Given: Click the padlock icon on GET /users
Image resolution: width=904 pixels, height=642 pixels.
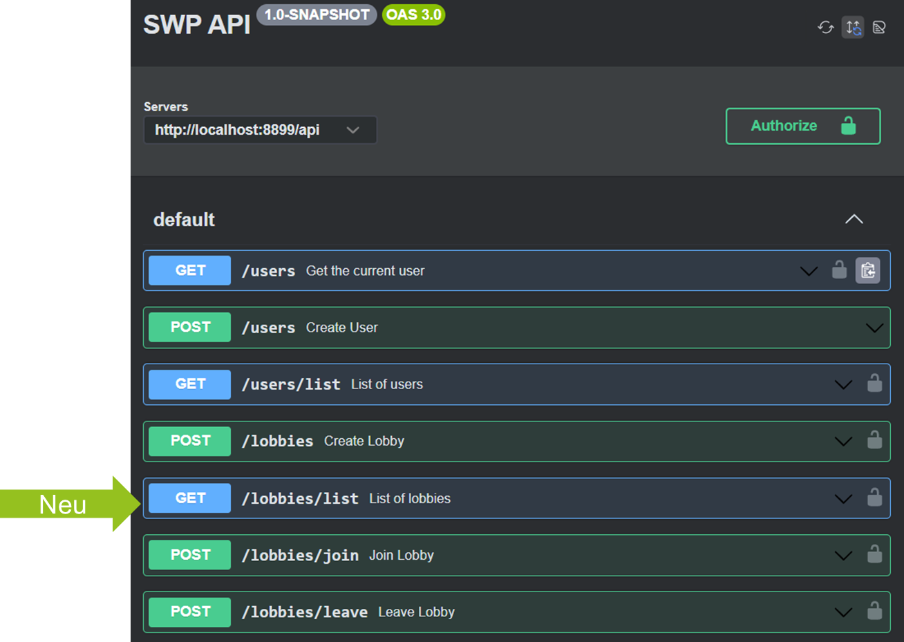Looking at the screenshot, I should tap(840, 270).
